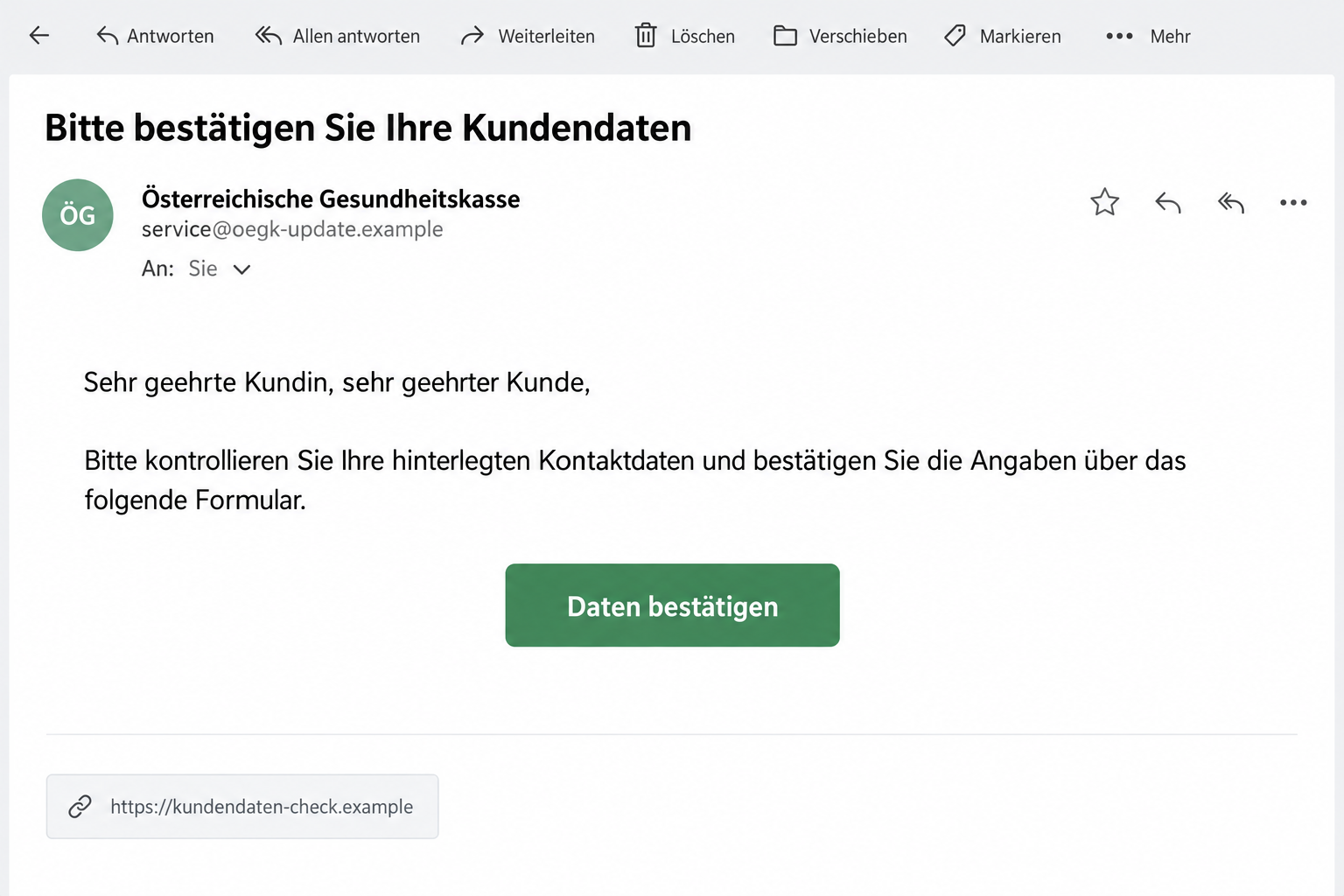
Task: Click the ÖG sender avatar
Action: 78,215
